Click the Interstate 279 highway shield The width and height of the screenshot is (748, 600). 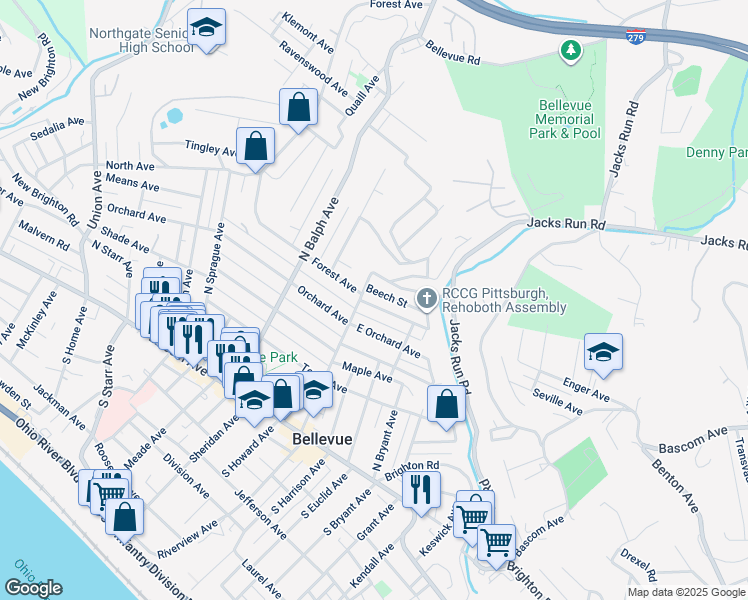[636, 37]
